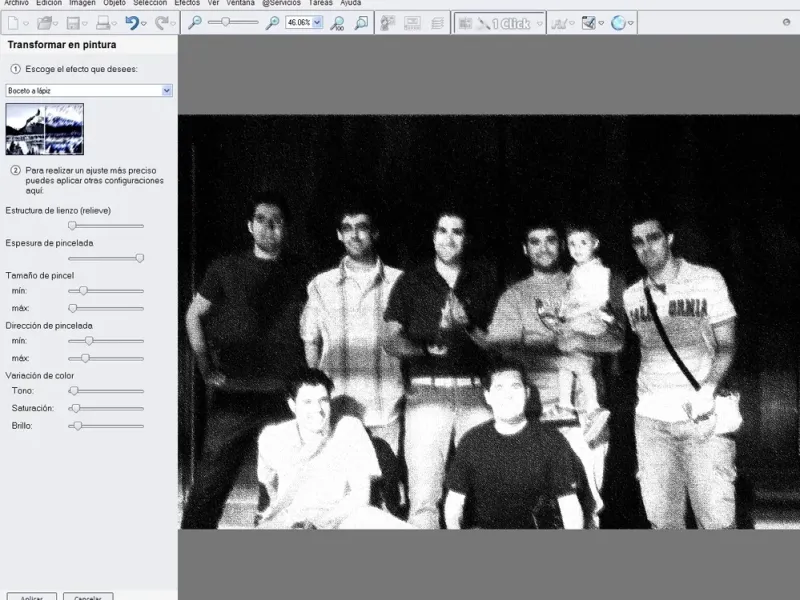The height and width of the screenshot is (600, 800).
Task: Open the dropdown arrow next to New icon
Action: coord(26,23)
